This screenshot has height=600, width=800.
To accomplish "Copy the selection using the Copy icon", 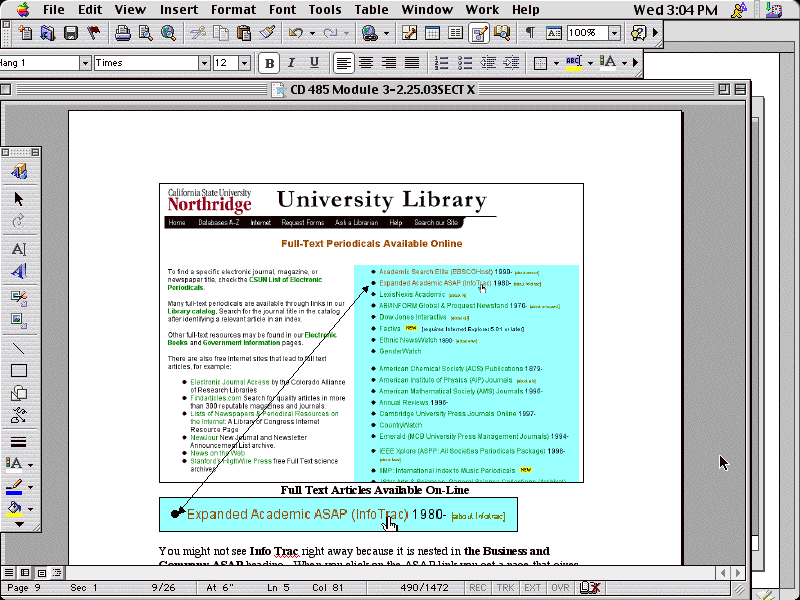I will coord(220,34).
